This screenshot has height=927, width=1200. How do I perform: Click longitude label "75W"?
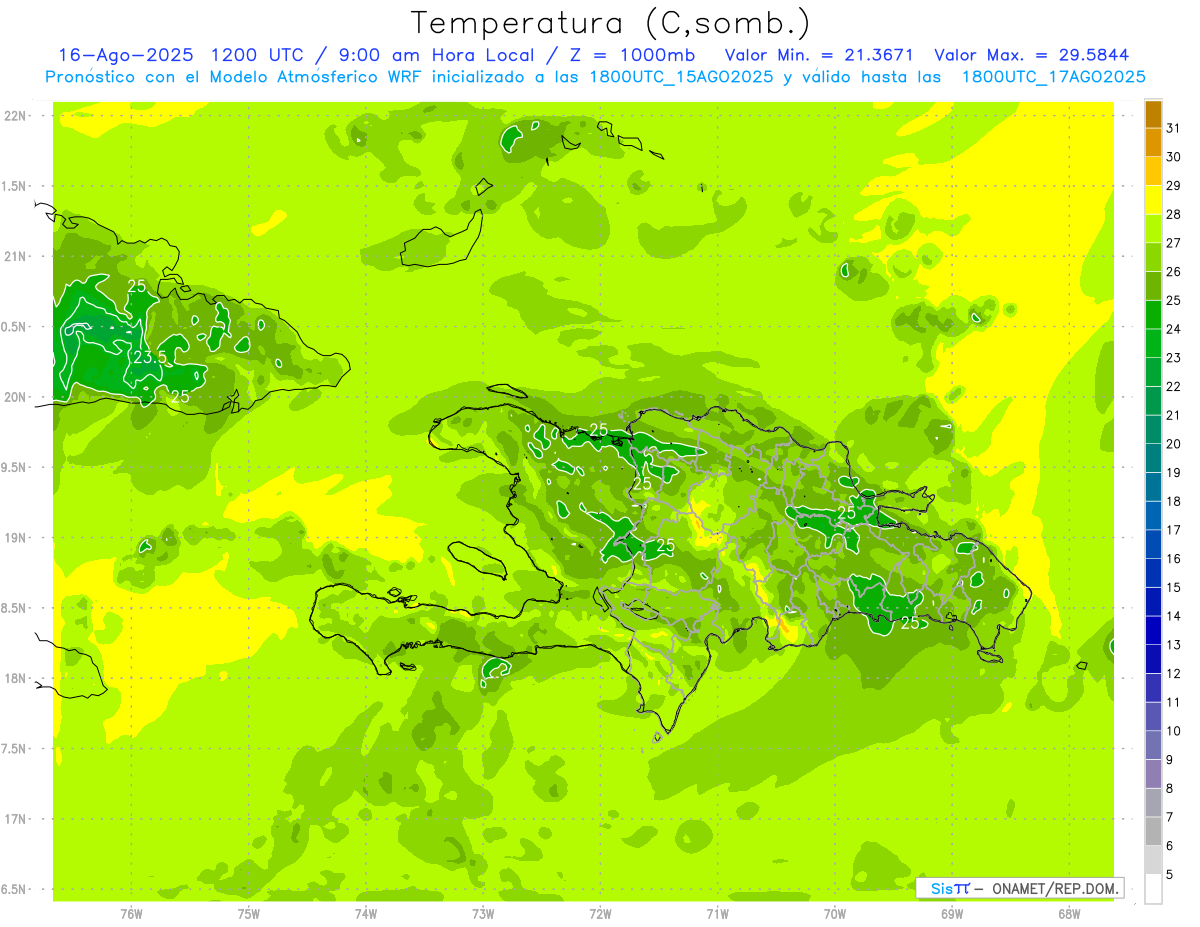(x=249, y=913)
